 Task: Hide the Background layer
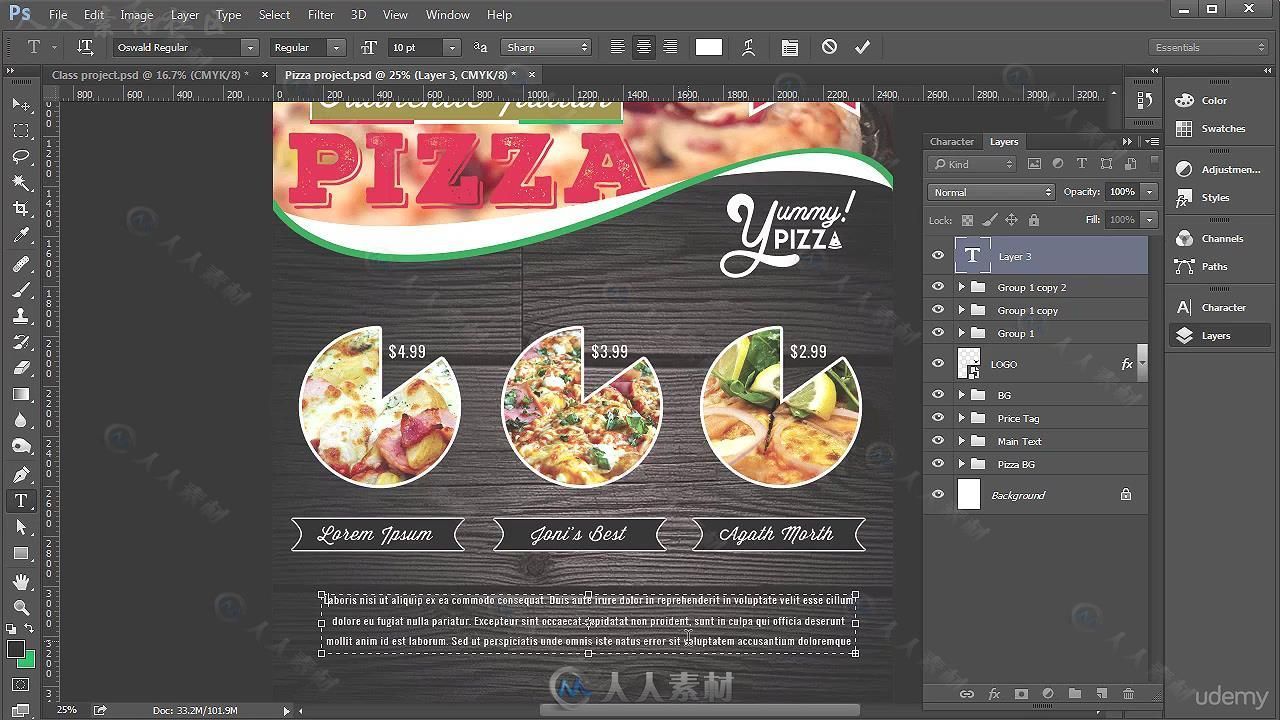click(938, 495)
